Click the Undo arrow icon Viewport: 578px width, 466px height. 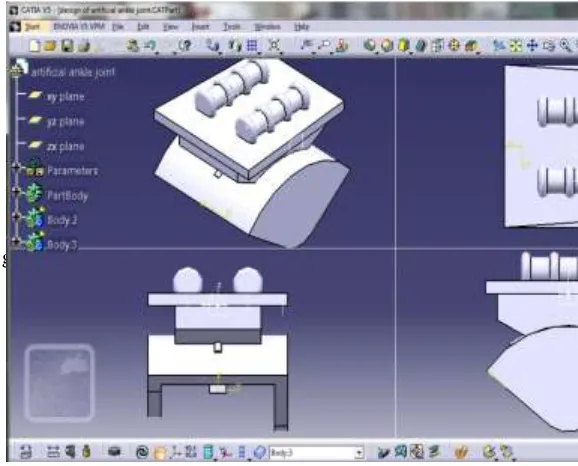click(x=149, y=46)
